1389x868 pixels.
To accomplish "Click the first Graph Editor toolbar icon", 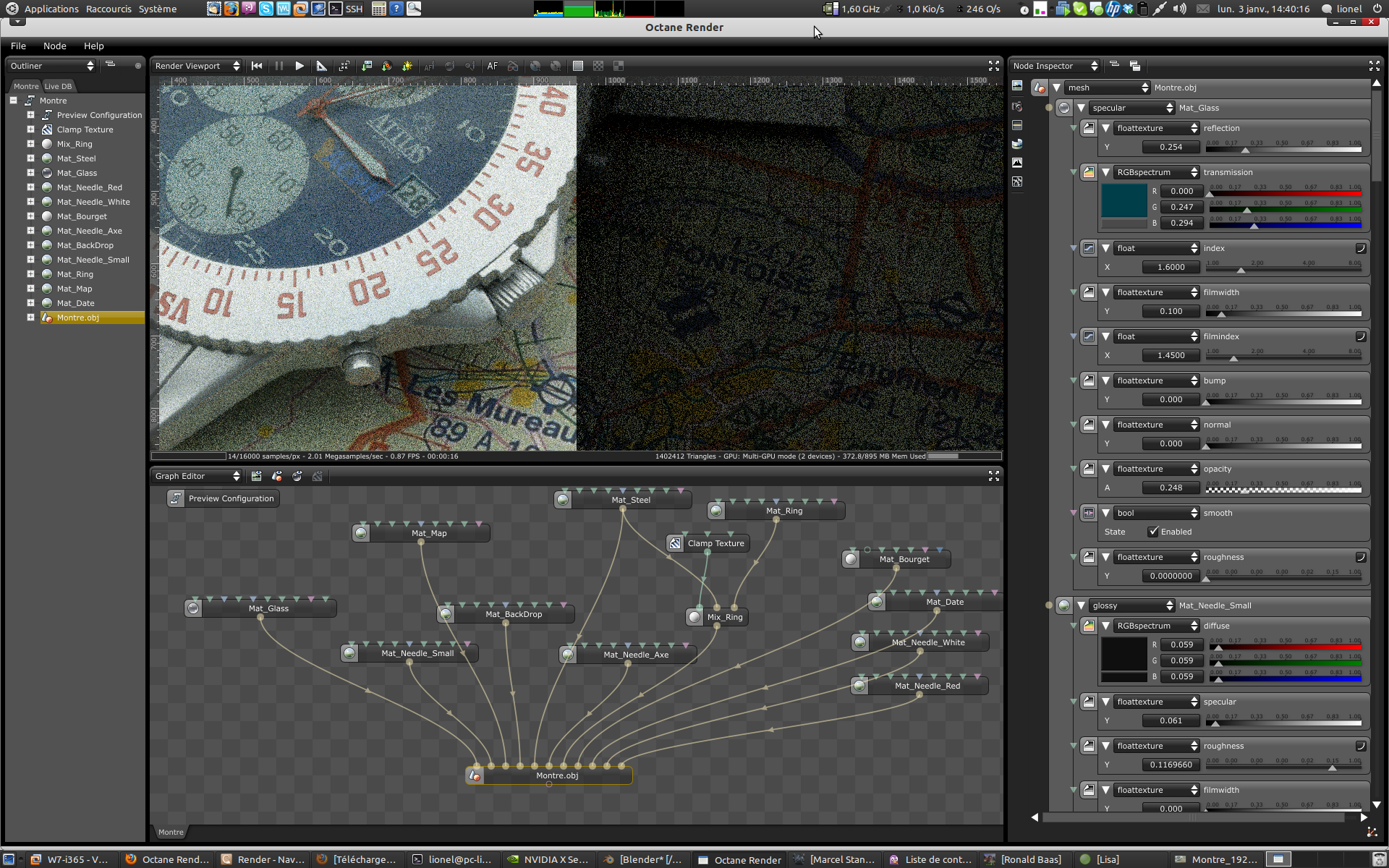I will tap(257, 476).
